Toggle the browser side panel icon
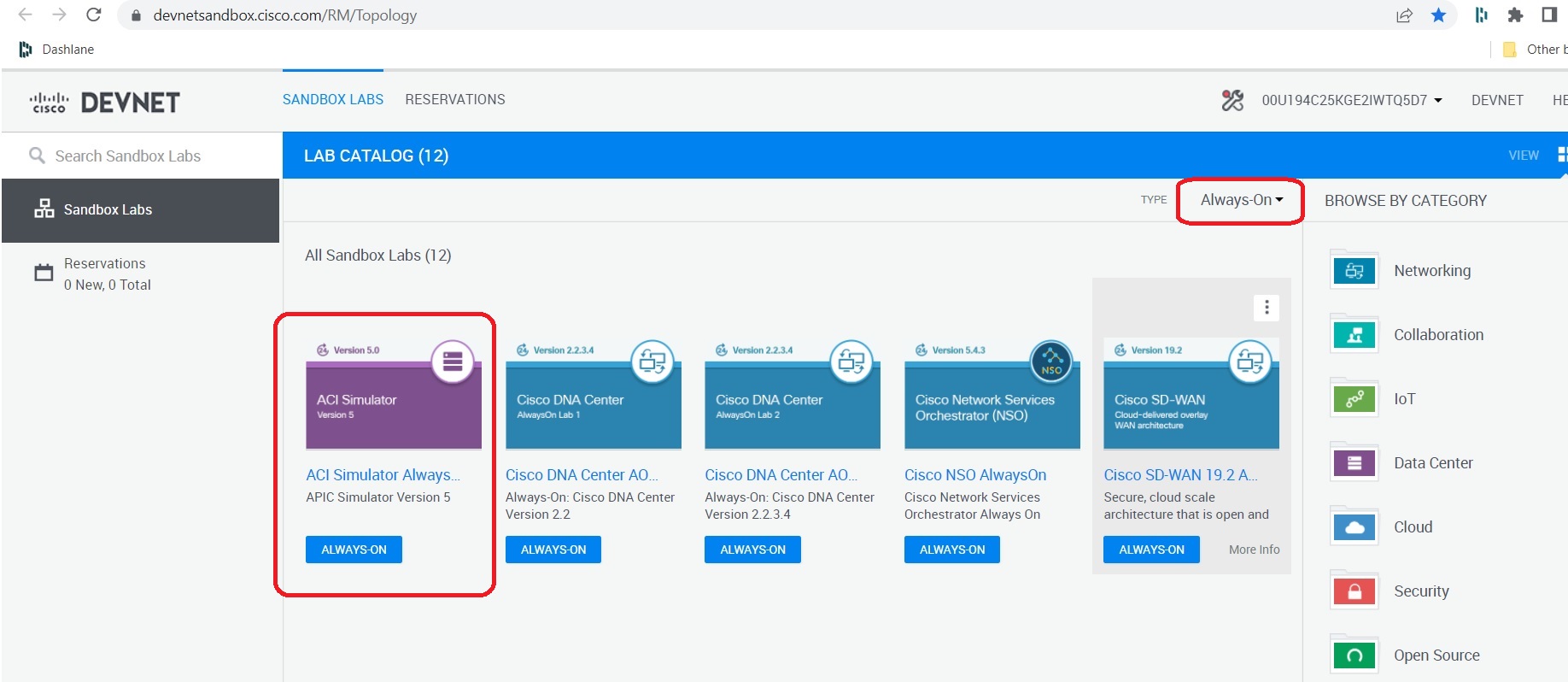Viewport: 1568px width, 682px height. [1549, 15]
